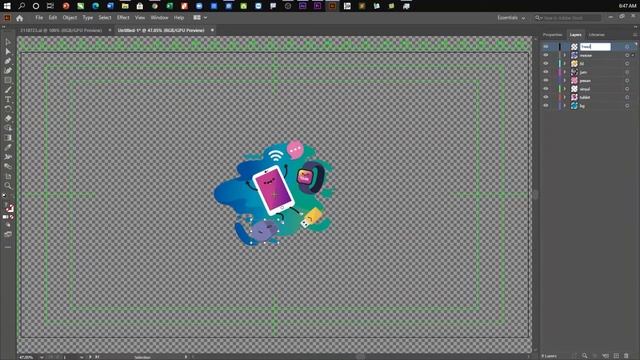Go to the Illustrator Home screen

tap(20, 18)
